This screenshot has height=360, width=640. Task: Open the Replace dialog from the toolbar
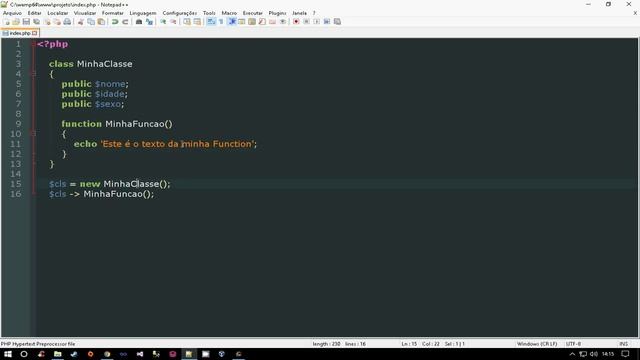[149, 22]
